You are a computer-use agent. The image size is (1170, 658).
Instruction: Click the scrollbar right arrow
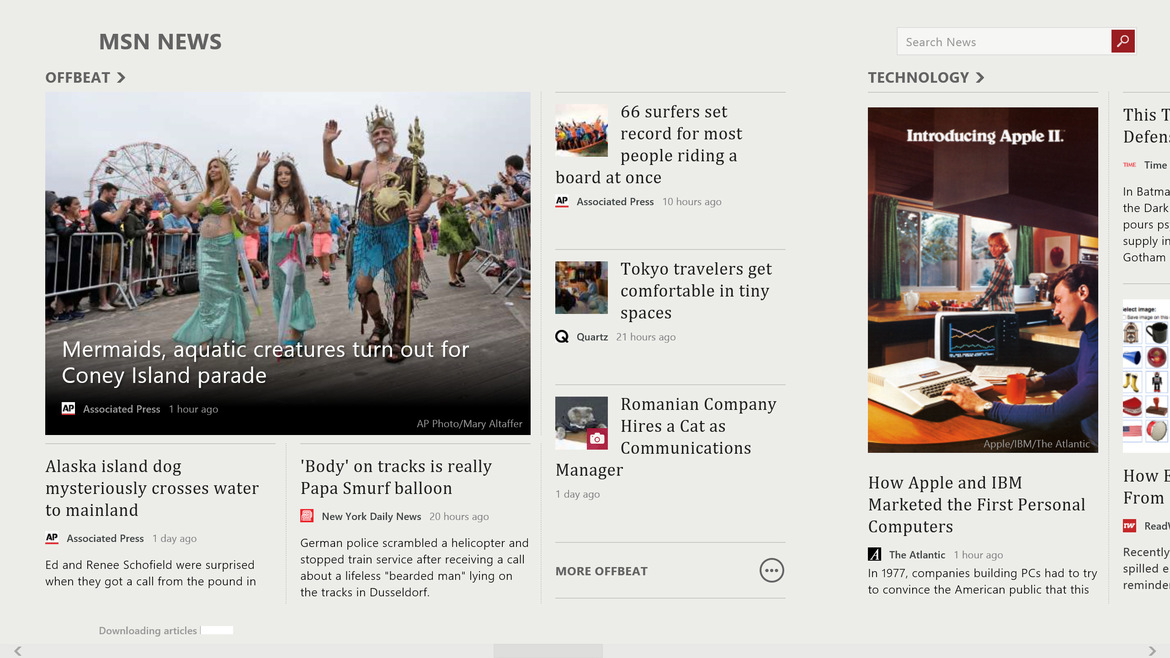click(x=1152, y=651)
